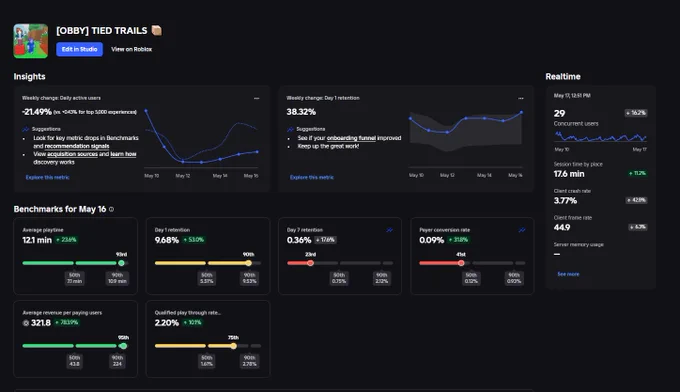Click the May 17, 12:51 PM timestamp
The height and width of the screenshot is (392, 680).
[572, 96]
